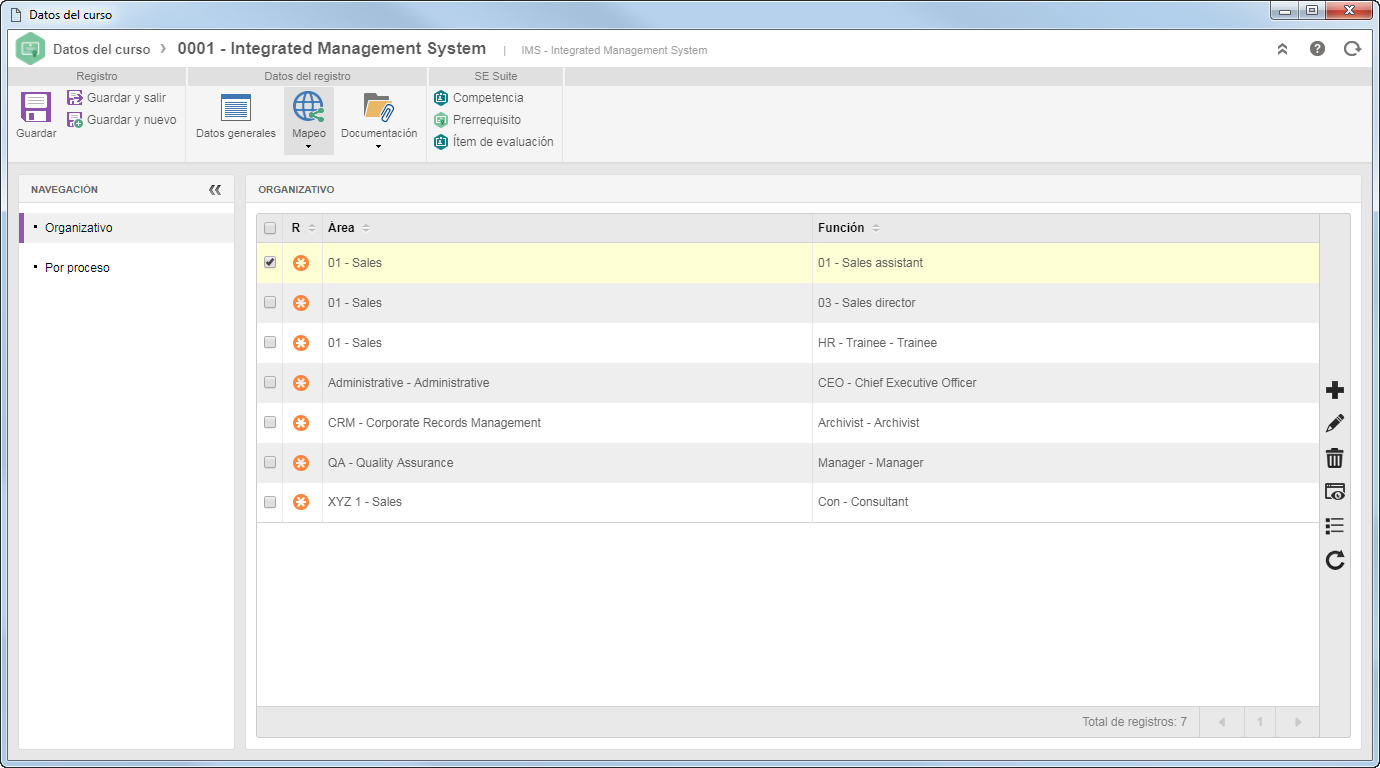Sort by the Función column
This screenshot has width=1380, height=768.
pyautogui.click(x=1065, y=228)
